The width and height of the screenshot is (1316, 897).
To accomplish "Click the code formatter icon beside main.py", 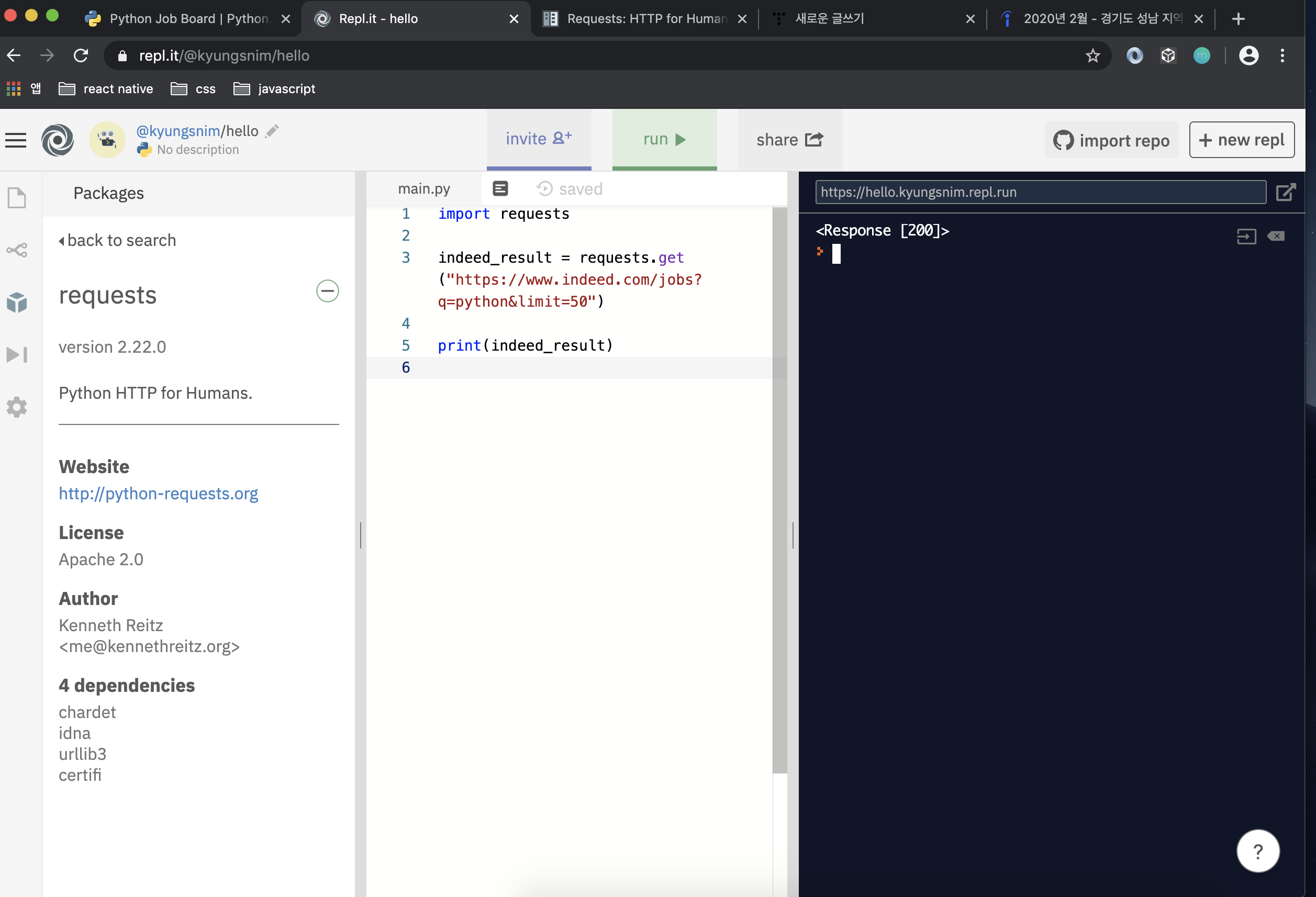I will pyautogui.click(x=500, y=188).
